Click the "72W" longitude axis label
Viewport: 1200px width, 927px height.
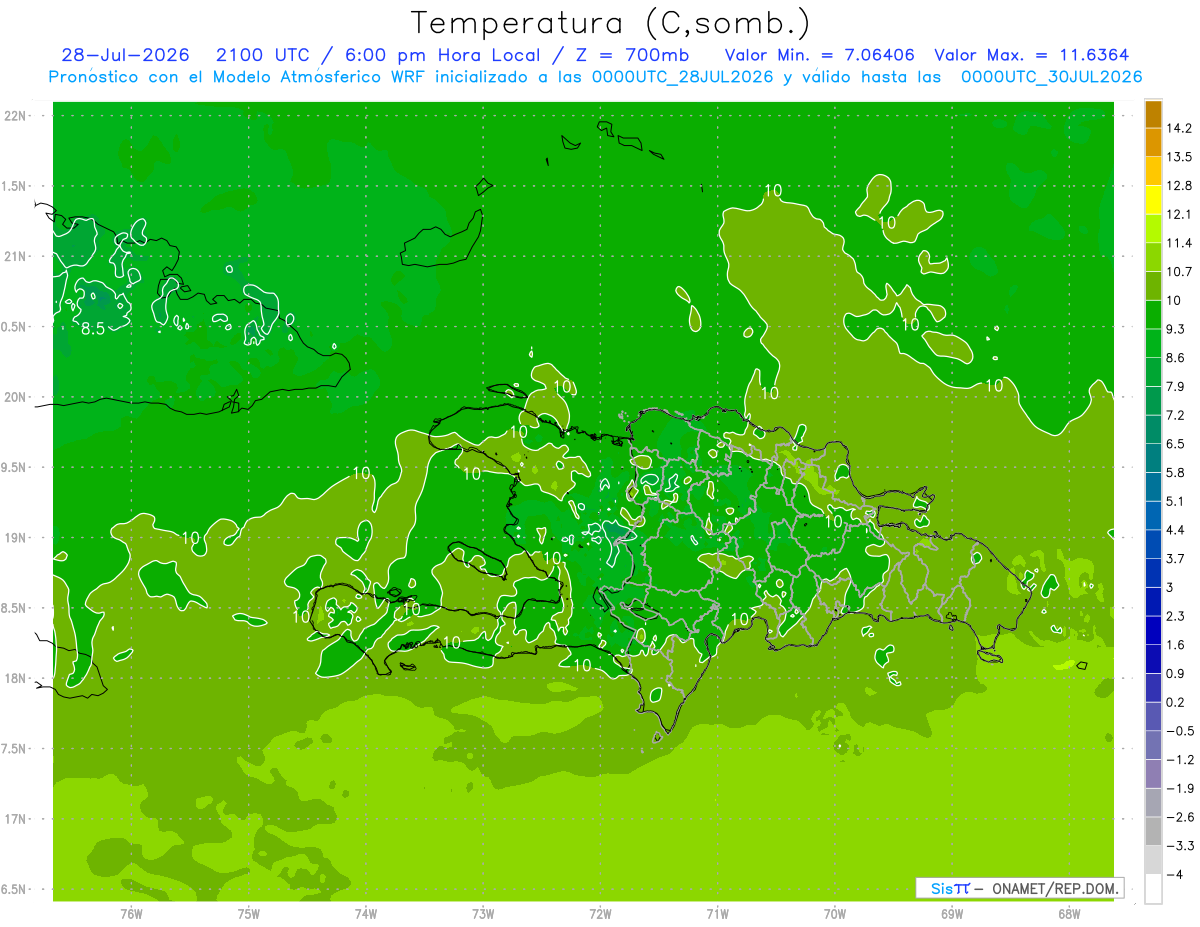600,913
